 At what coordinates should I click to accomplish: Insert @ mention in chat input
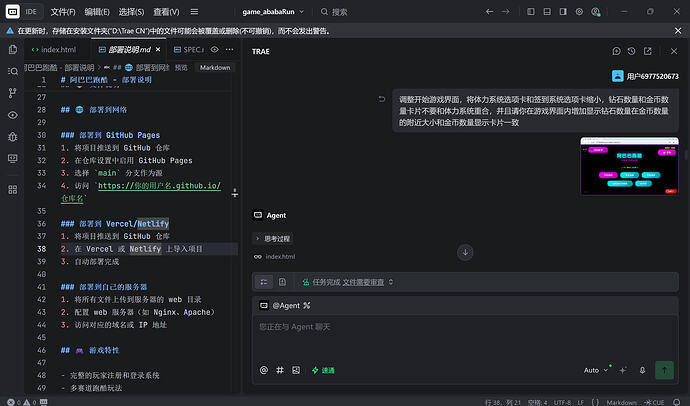point(264,370)
